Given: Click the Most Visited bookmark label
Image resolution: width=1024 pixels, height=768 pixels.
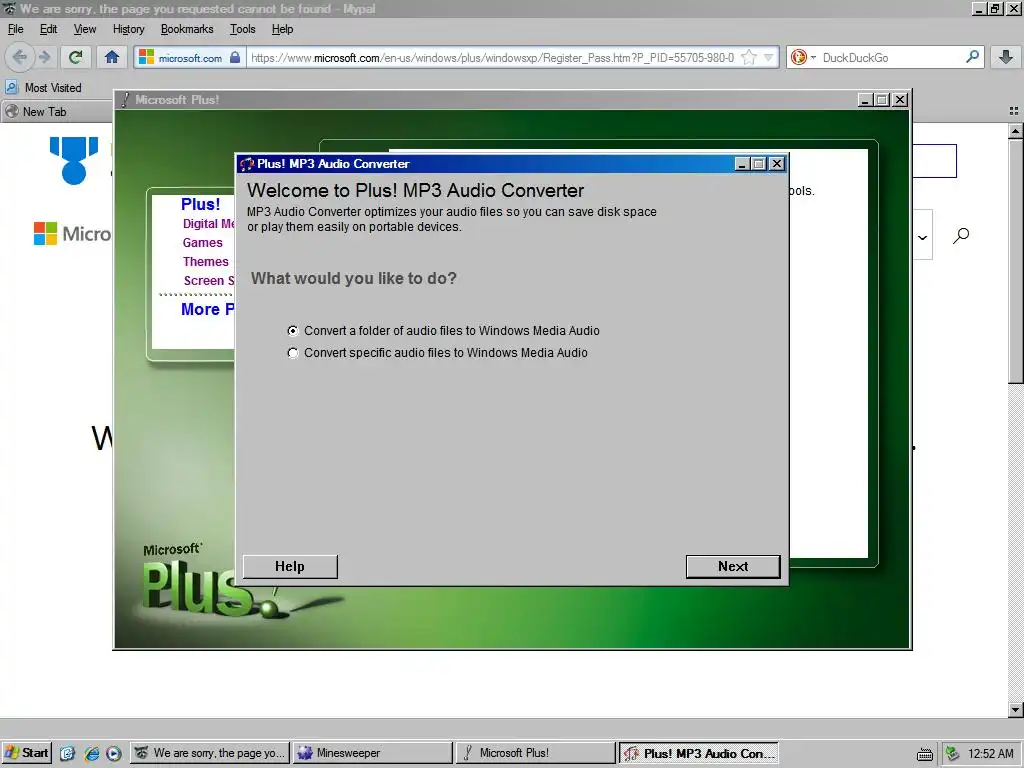Looking at the screenshot, I should (x=53, y=88).
